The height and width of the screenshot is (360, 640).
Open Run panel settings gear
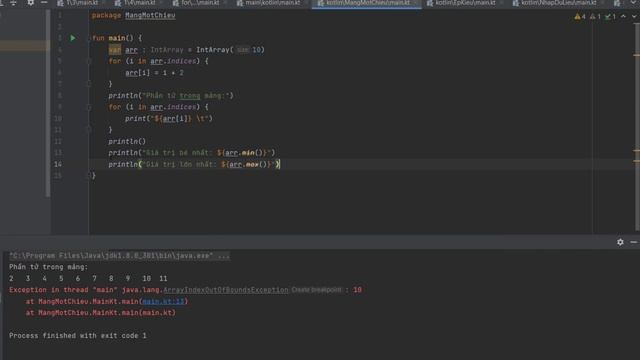pyautogui.click(x=620, y=242)
